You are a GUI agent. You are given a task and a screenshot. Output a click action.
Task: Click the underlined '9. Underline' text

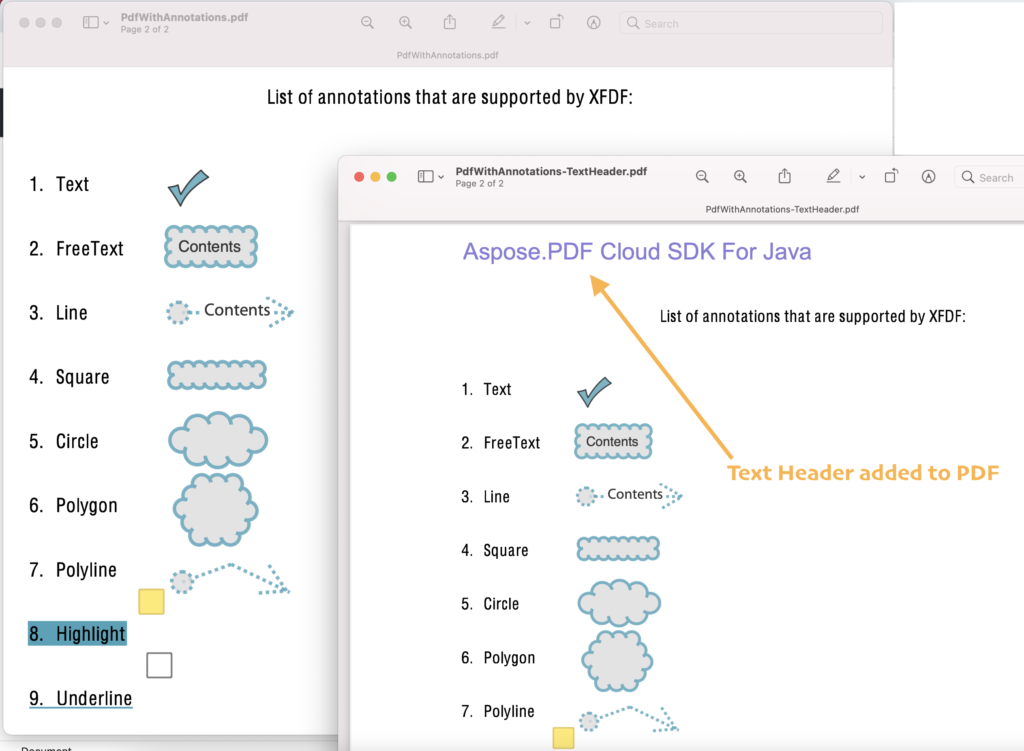point(81,698)
